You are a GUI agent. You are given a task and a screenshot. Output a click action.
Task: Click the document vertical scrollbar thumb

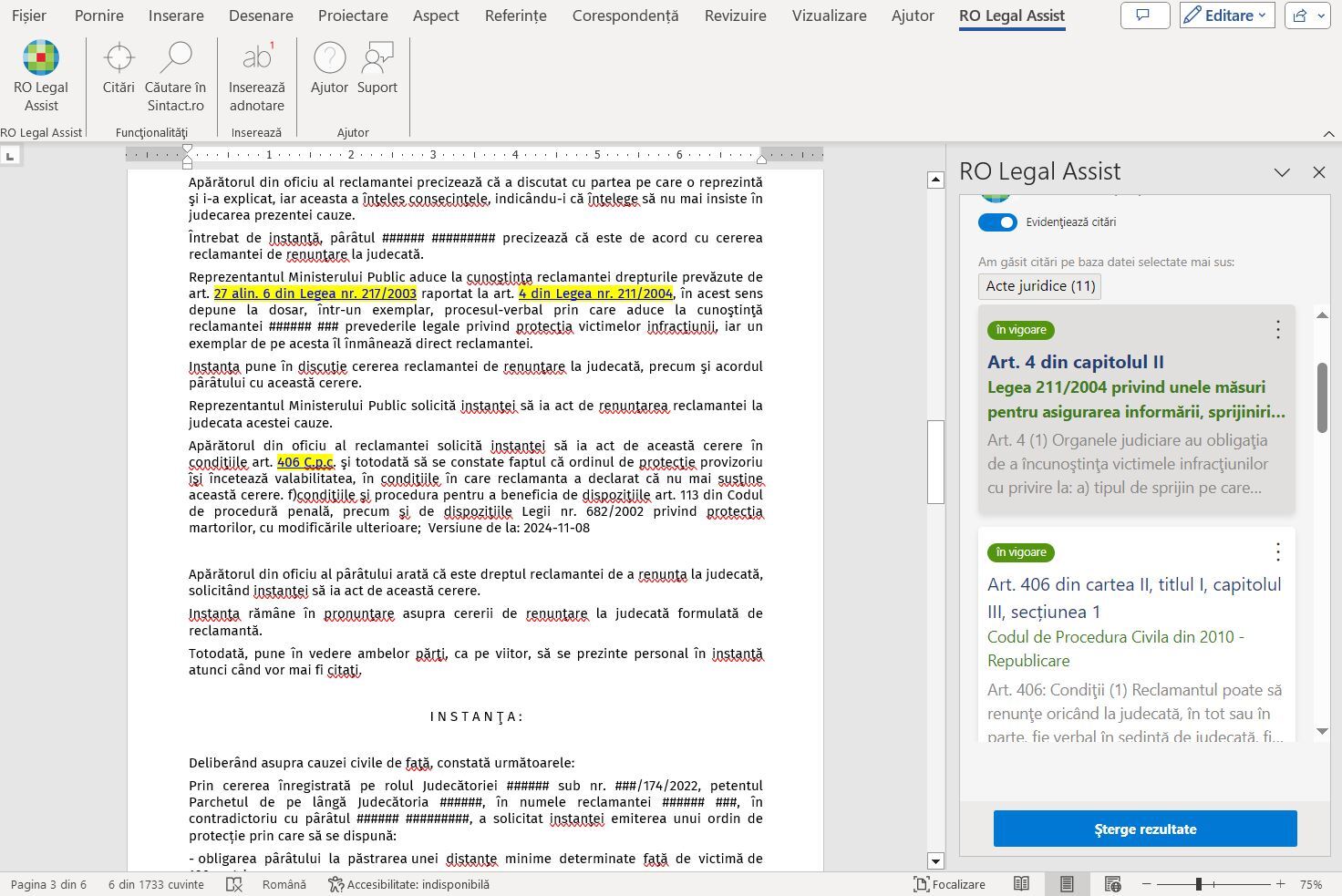[x=935, y=461]
